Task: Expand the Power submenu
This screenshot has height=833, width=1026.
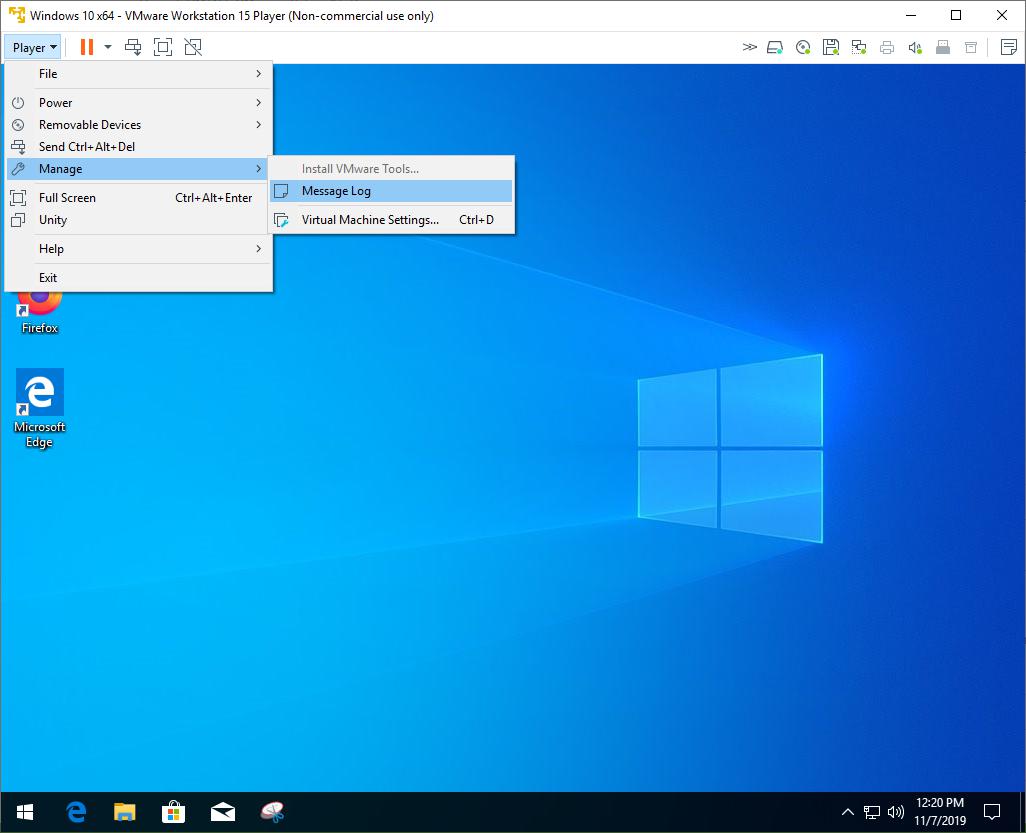Action: pyautogui.click(x=120, y=102)
